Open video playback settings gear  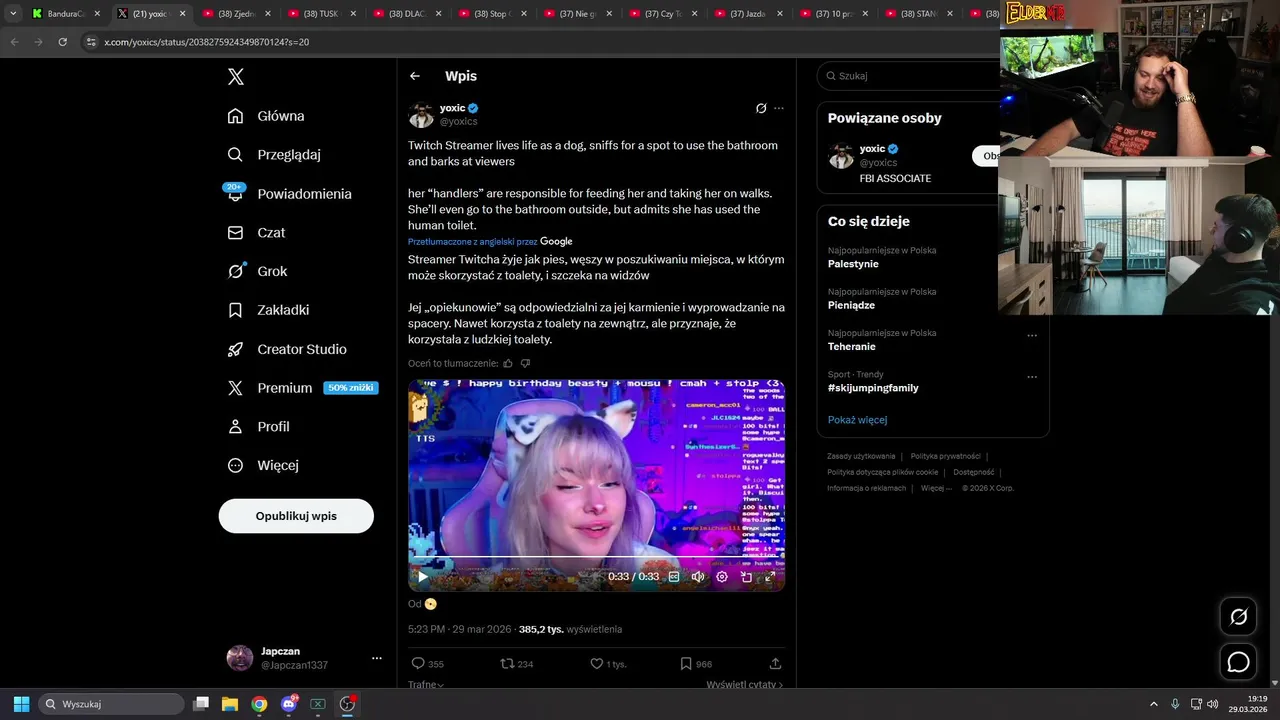click(722, 577)
